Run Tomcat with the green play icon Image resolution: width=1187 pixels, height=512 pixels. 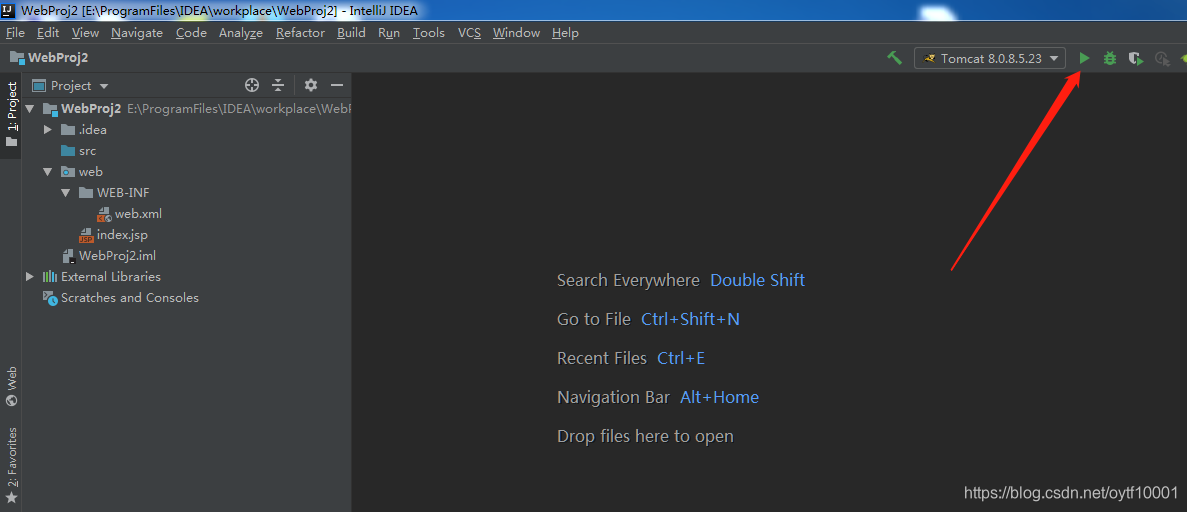click(1084, 58)
